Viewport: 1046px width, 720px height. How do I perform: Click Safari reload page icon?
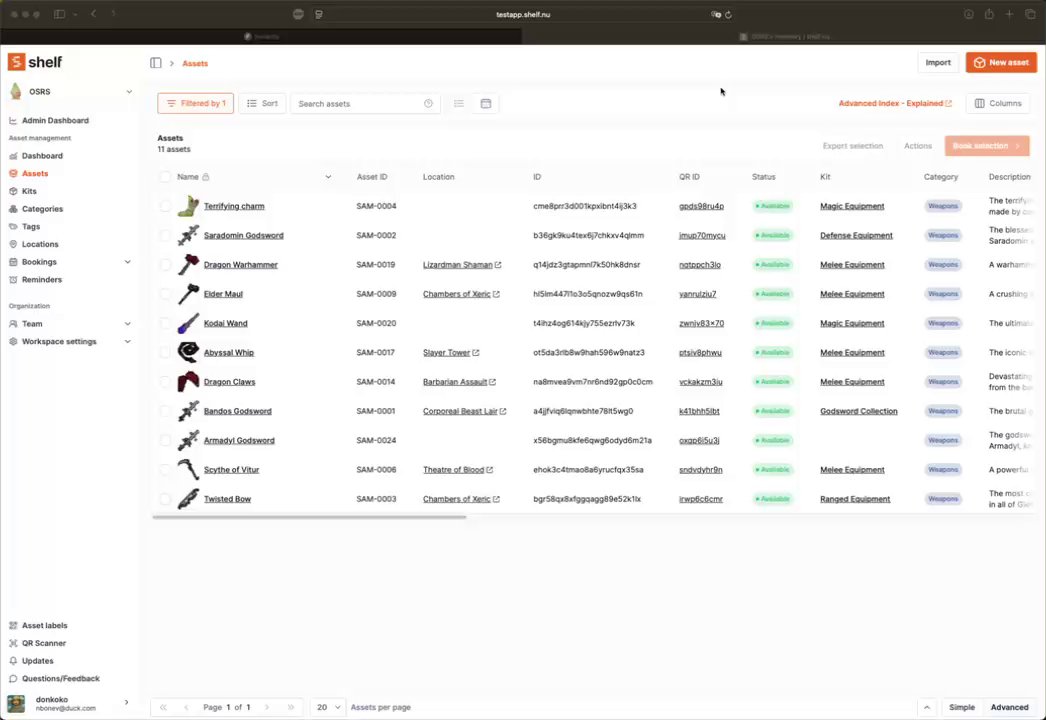point(728,15)
